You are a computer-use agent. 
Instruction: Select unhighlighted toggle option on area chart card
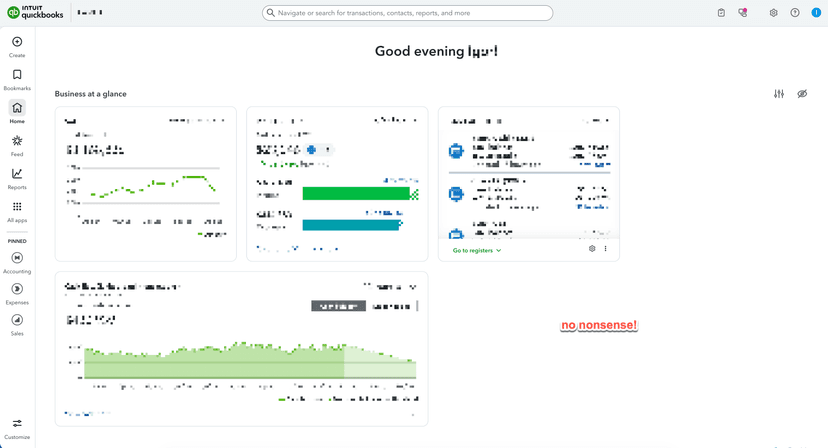[x=391, y=306]
